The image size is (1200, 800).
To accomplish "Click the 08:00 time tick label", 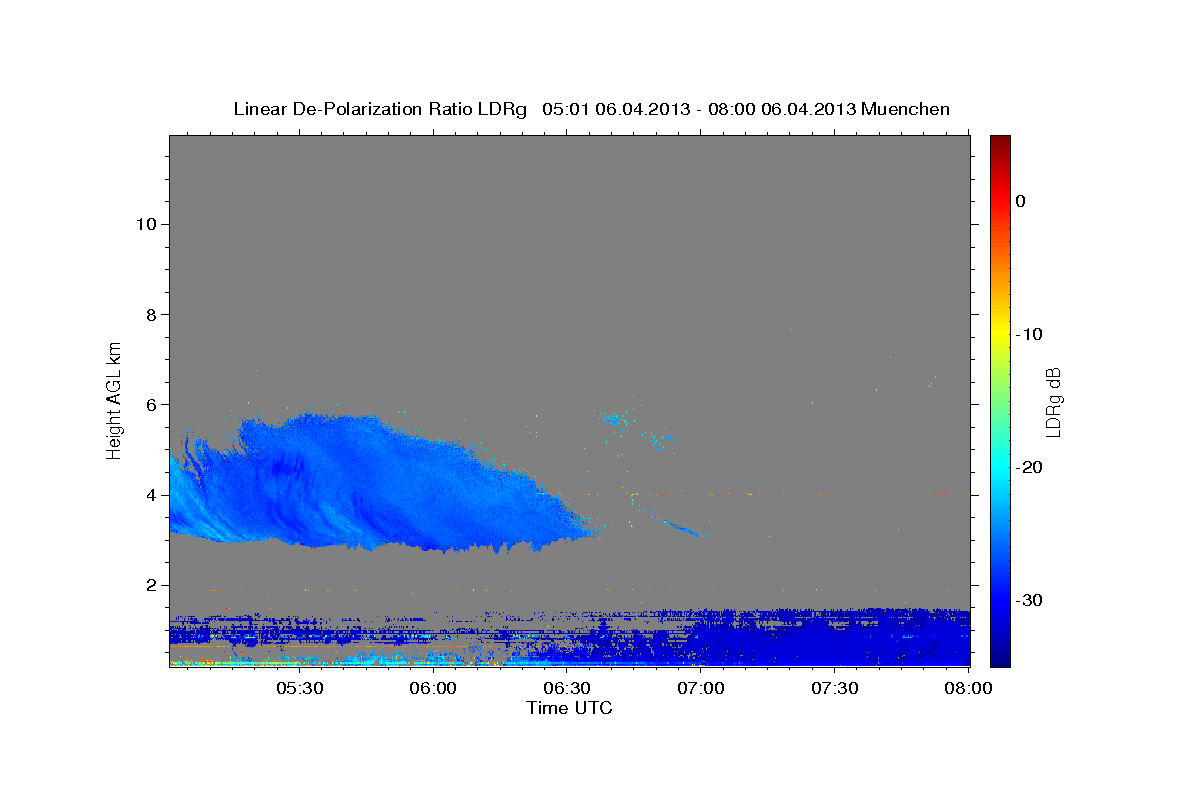I will (969, 688).
